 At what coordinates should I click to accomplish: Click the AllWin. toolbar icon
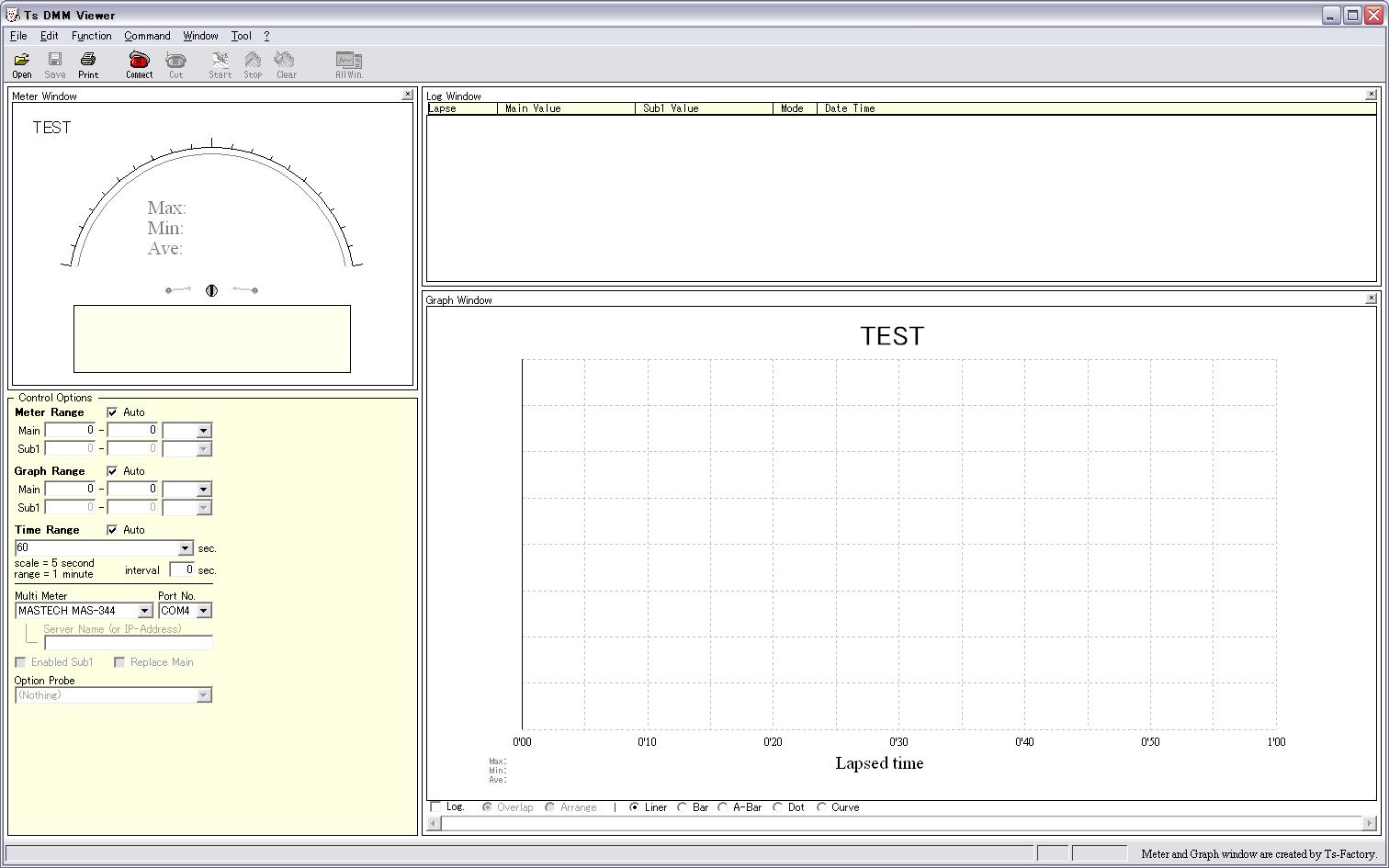click(x=349, y=64)
